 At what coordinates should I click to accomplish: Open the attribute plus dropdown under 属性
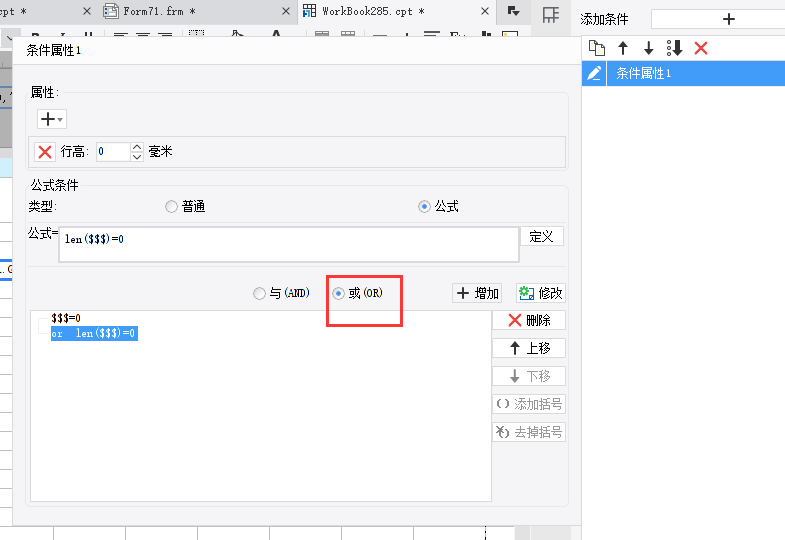[x=52, y=119]
